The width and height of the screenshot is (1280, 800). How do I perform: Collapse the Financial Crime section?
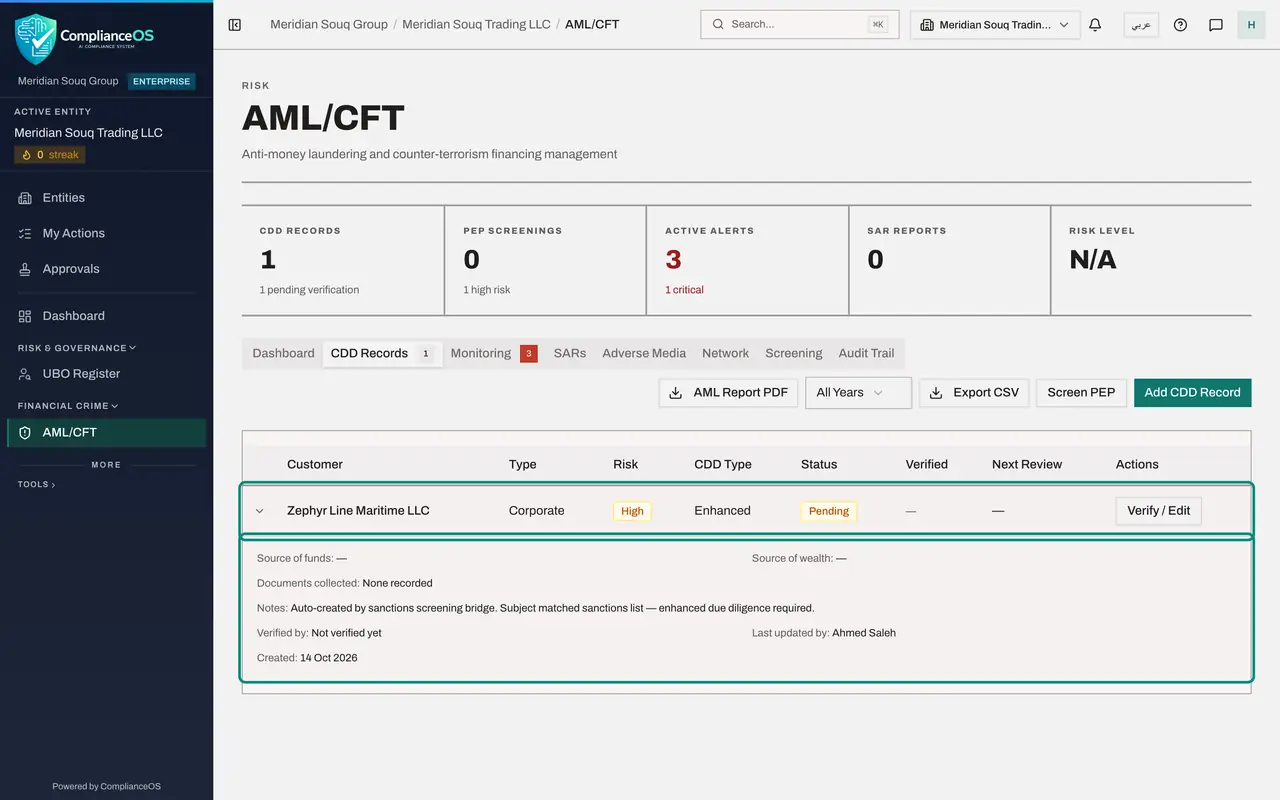(68, 406)
